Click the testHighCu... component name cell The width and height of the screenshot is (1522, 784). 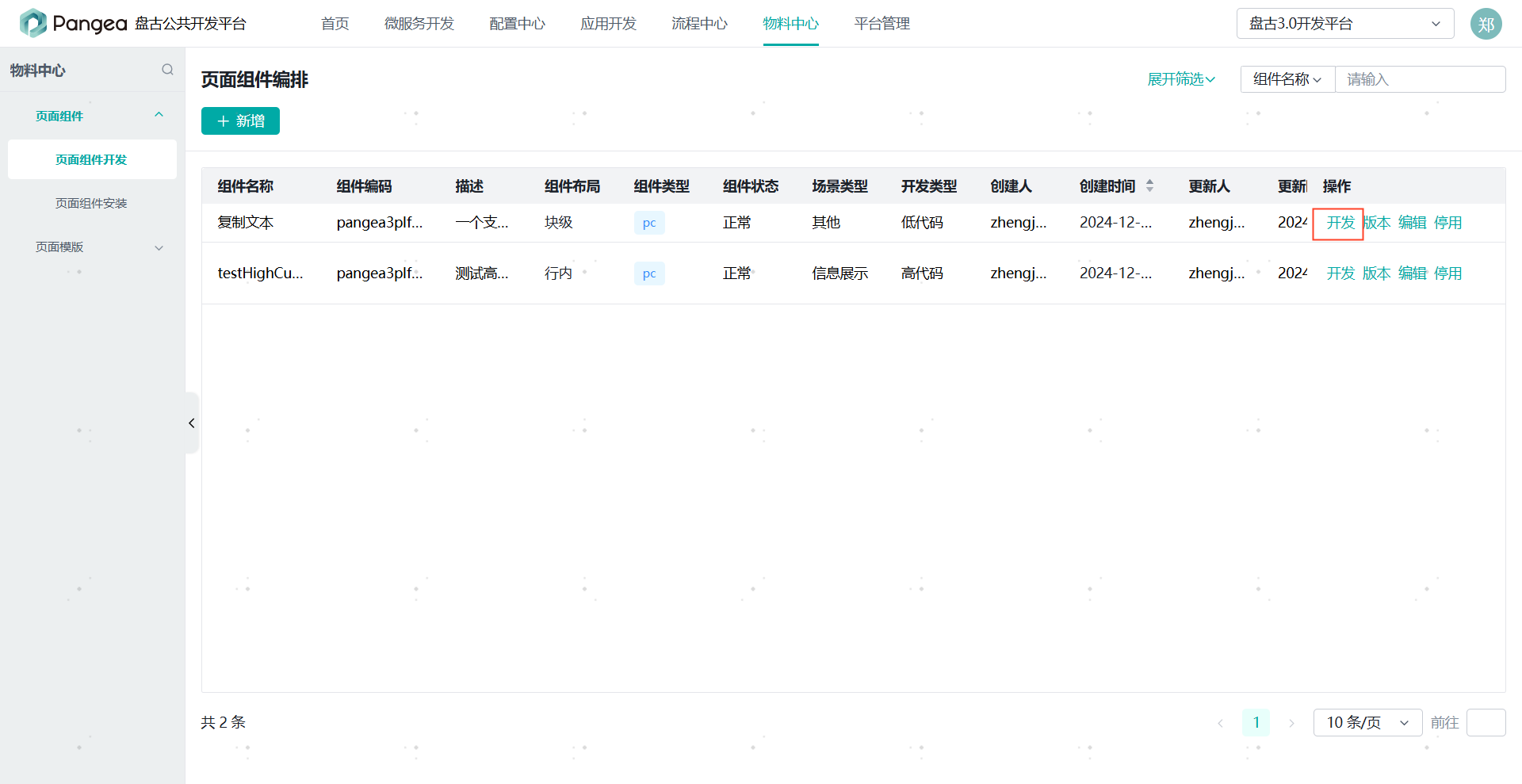tap(260, 273)
